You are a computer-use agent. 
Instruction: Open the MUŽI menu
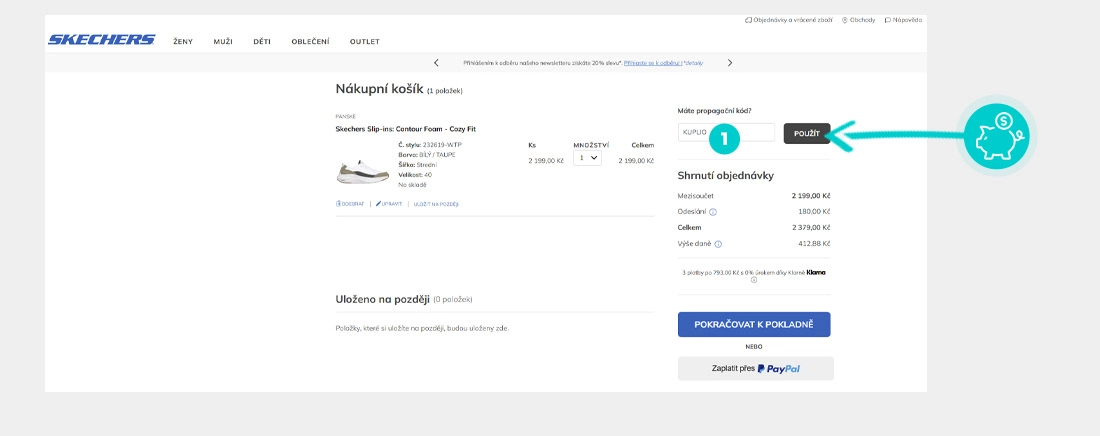pos(223,41)
